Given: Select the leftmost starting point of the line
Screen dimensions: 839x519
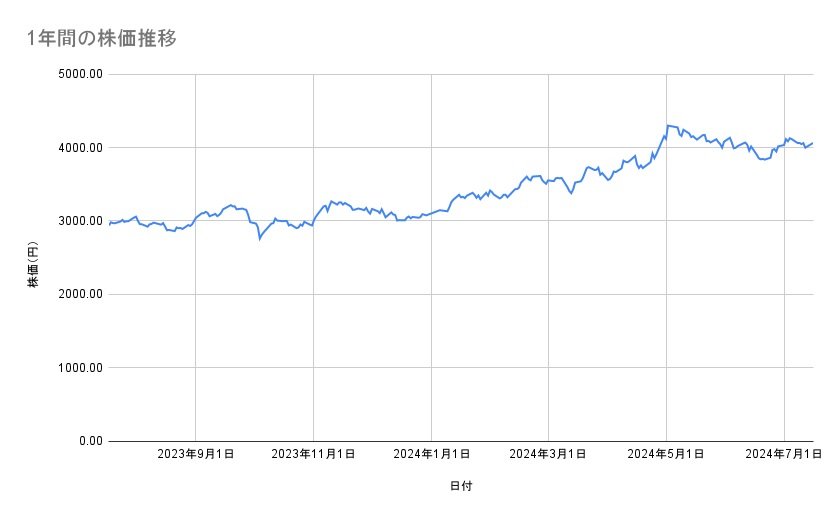Looking at the screenshot, I should pyautogui.click(x=109, y=224).
